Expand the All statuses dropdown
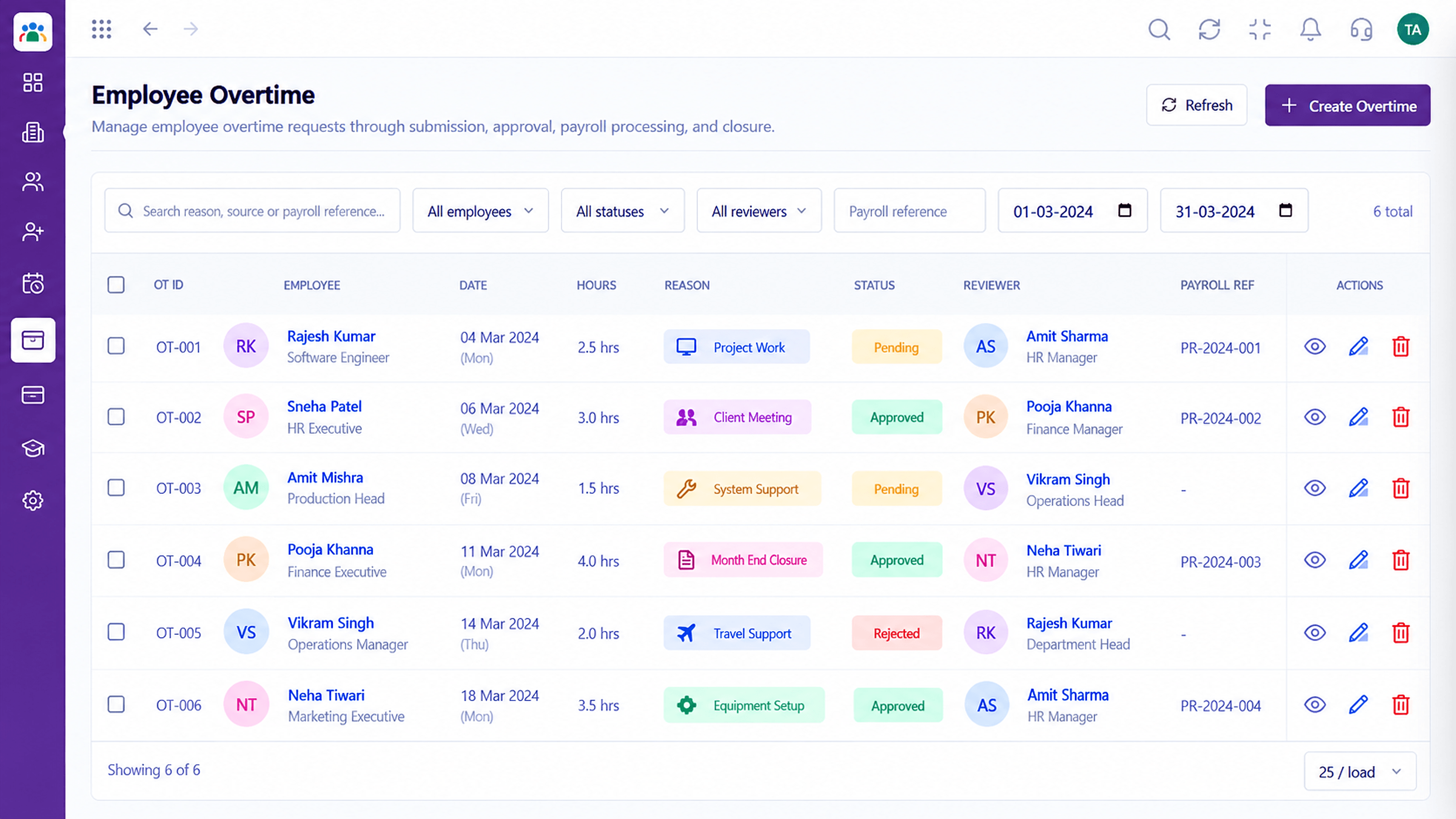The width and height of the screenshot is (1456, 819). pos(622,211)
